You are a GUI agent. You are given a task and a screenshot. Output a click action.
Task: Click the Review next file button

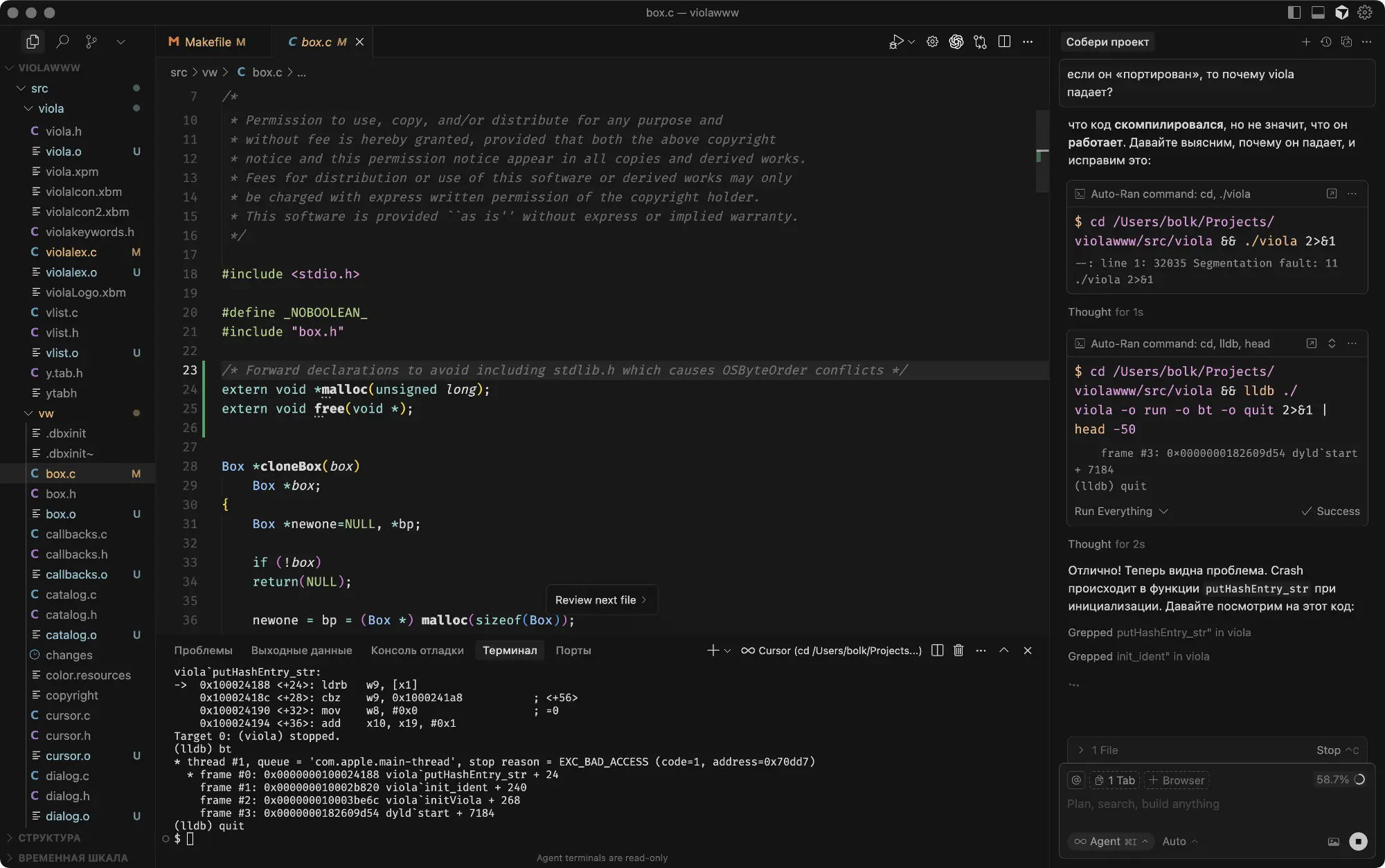(601, 599)
